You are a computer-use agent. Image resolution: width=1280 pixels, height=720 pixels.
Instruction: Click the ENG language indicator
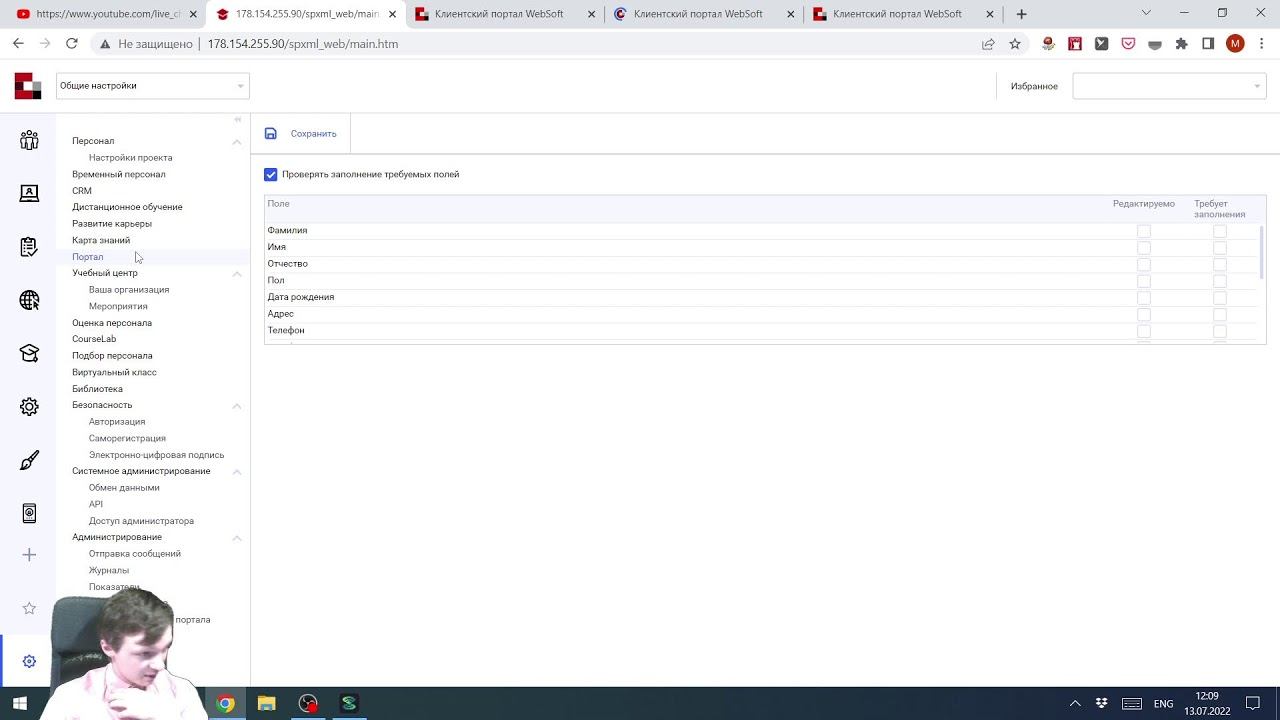pyautogui.click(x=1163, y=704)
